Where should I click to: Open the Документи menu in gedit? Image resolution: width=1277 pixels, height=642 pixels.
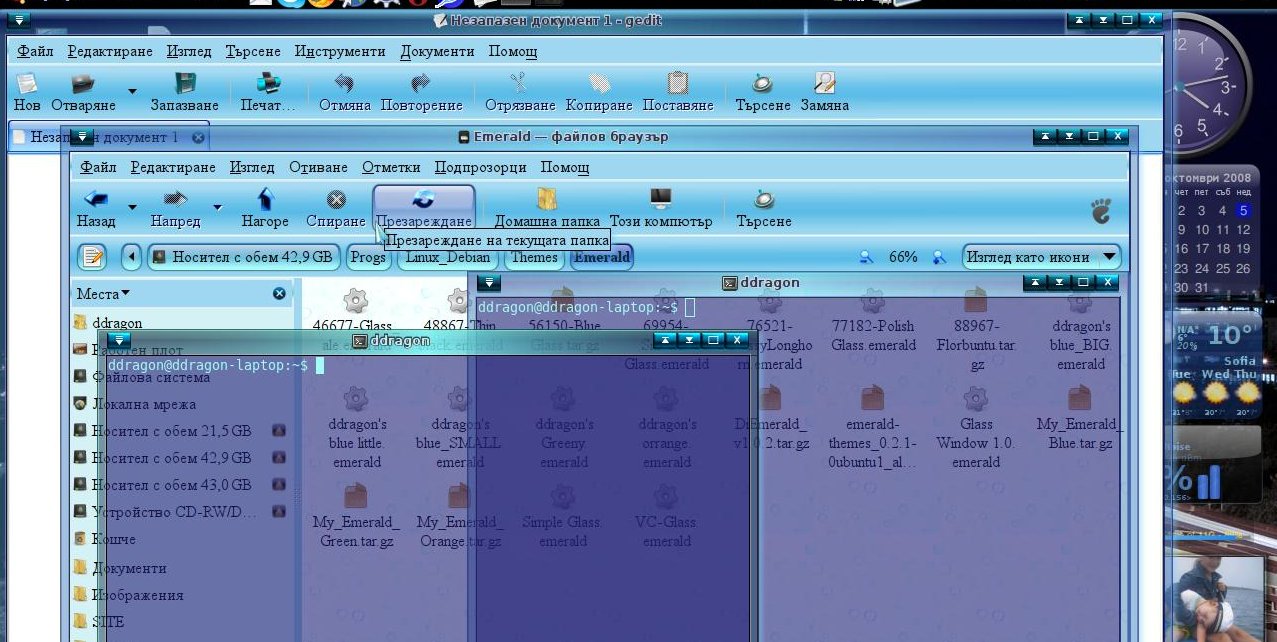point(437,51)
